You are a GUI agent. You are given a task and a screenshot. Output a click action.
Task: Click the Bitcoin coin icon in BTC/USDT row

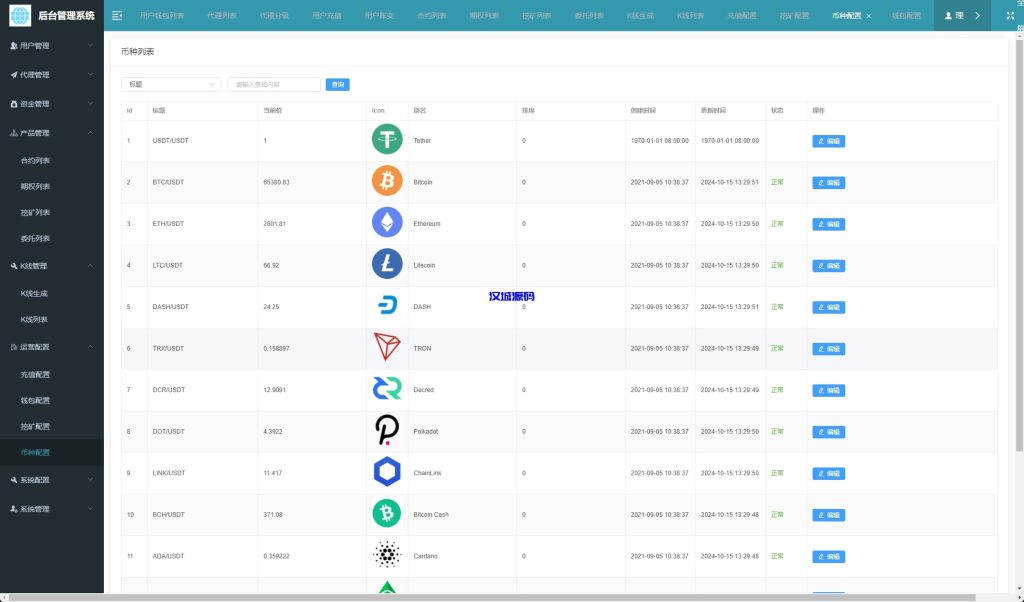387,182
